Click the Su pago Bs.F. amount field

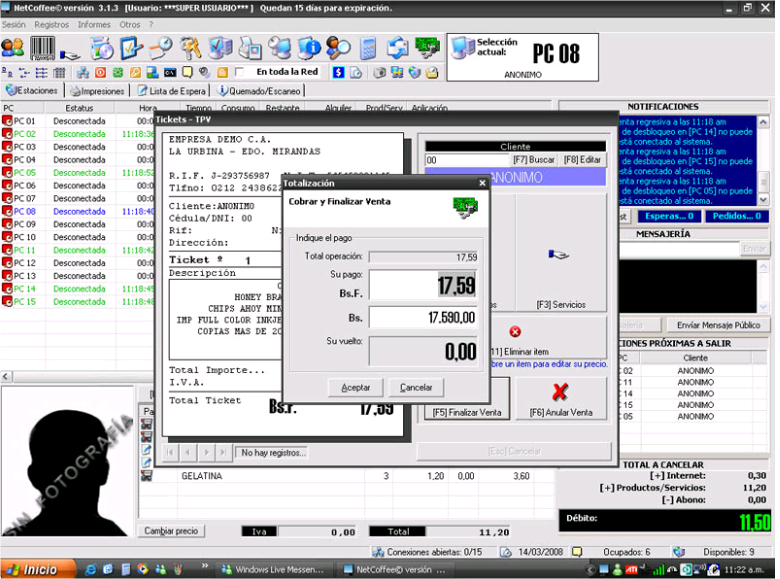click(423, 285)
